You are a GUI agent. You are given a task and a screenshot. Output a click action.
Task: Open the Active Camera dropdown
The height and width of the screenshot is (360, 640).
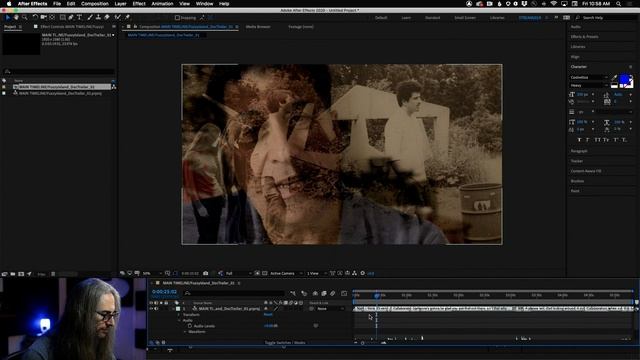[x=286, y=273]
